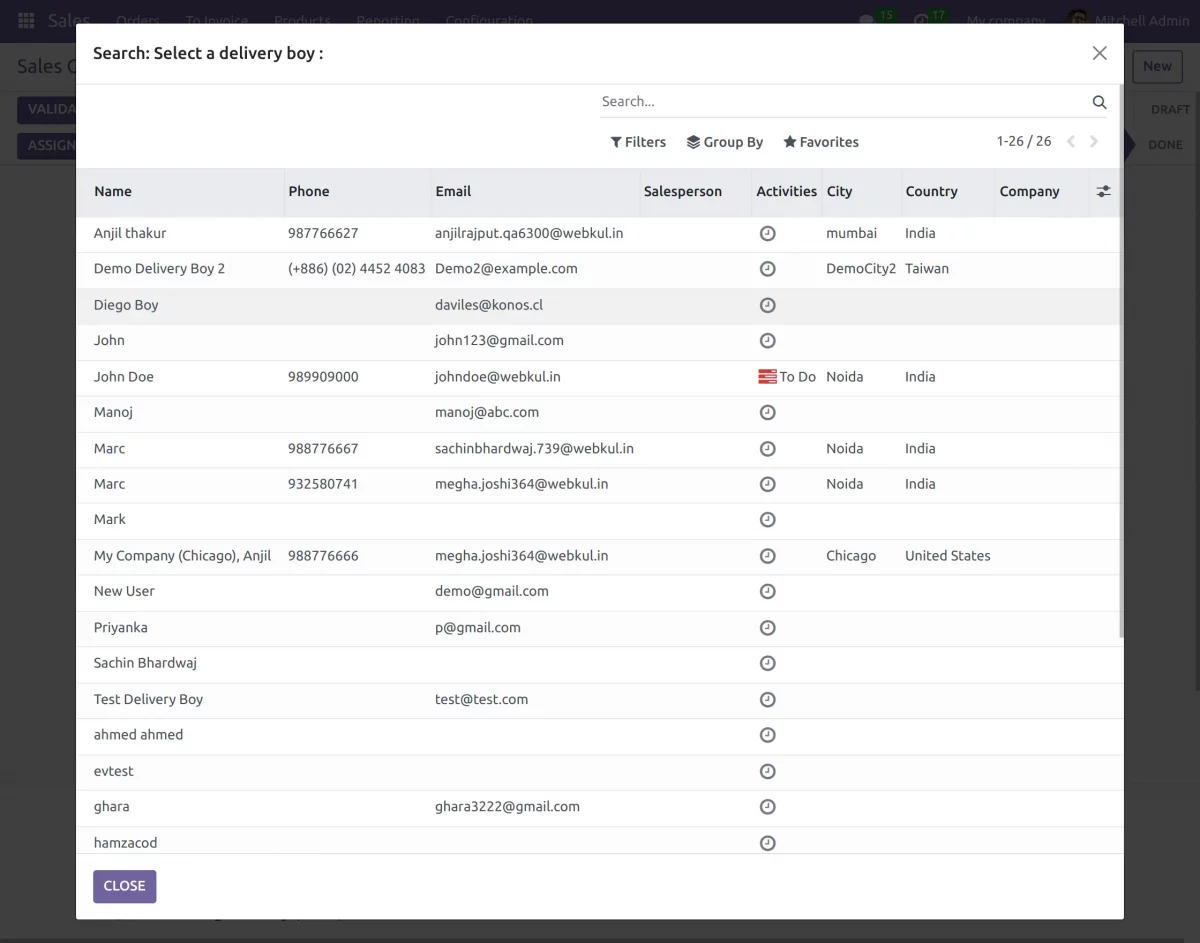The image size is (1200, 943).
Task: Sort by the Email column header
Action: pos(453,191)
